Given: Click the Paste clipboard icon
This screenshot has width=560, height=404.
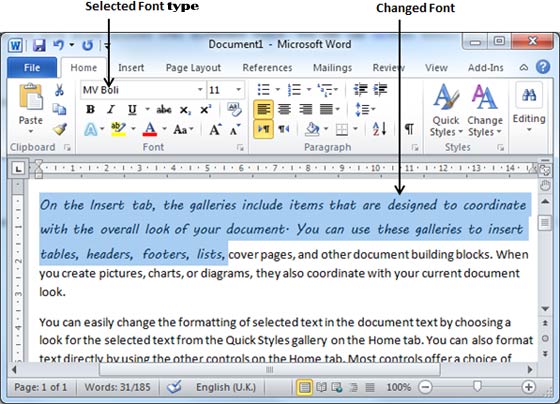Looking at the screenshot, I should [x=30, y=96].
